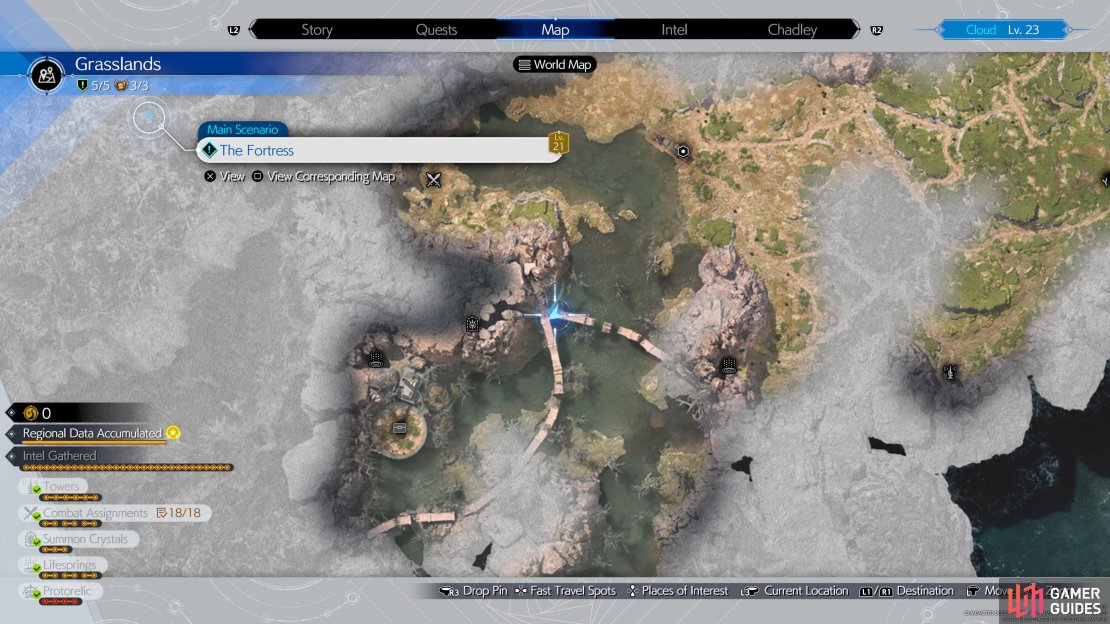The height and width of the screenshot is (624, 1110).
Task: Click the L2 button prompt icon
Action: coord(234,30)
